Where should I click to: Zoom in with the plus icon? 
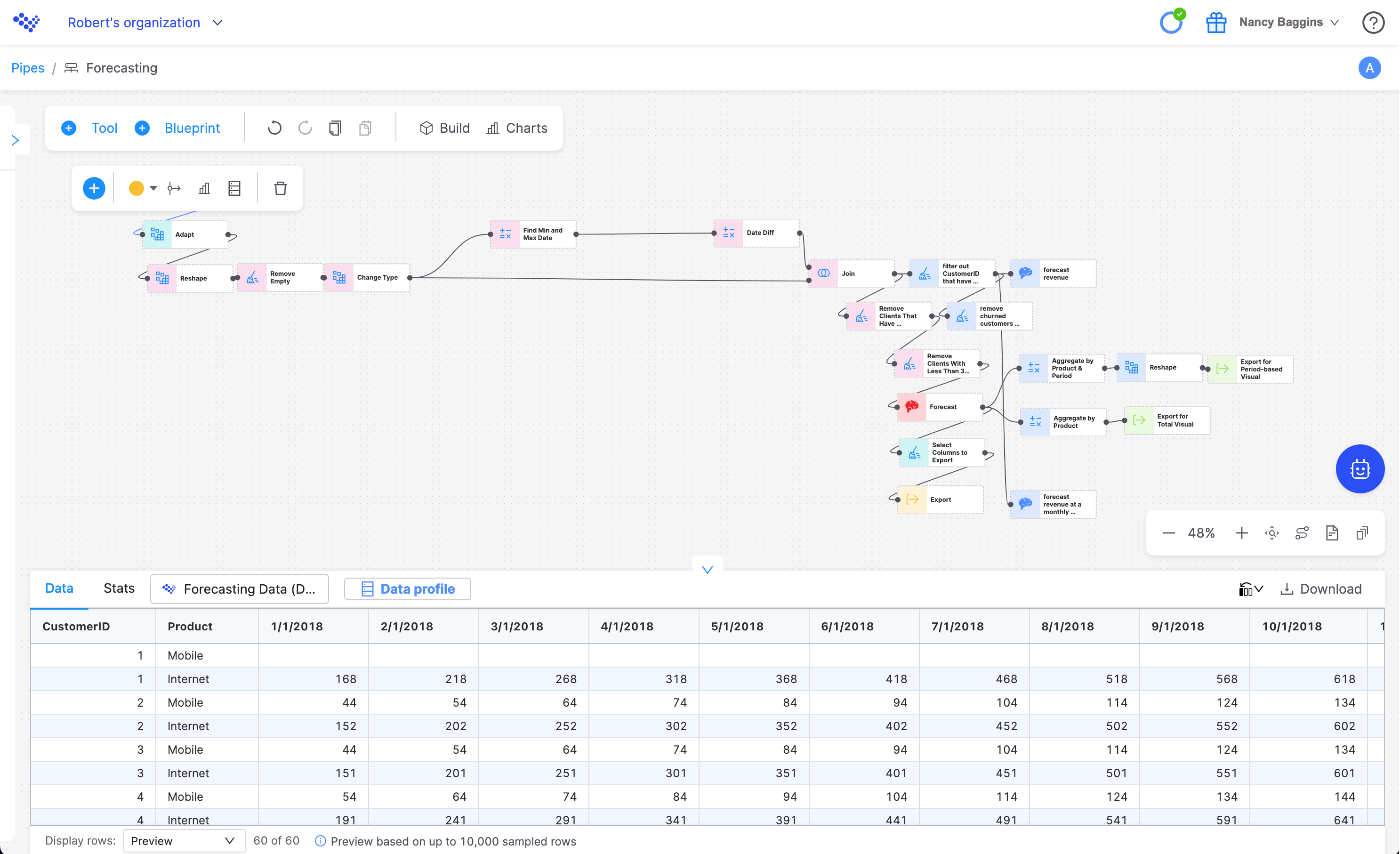[1241, 533]
